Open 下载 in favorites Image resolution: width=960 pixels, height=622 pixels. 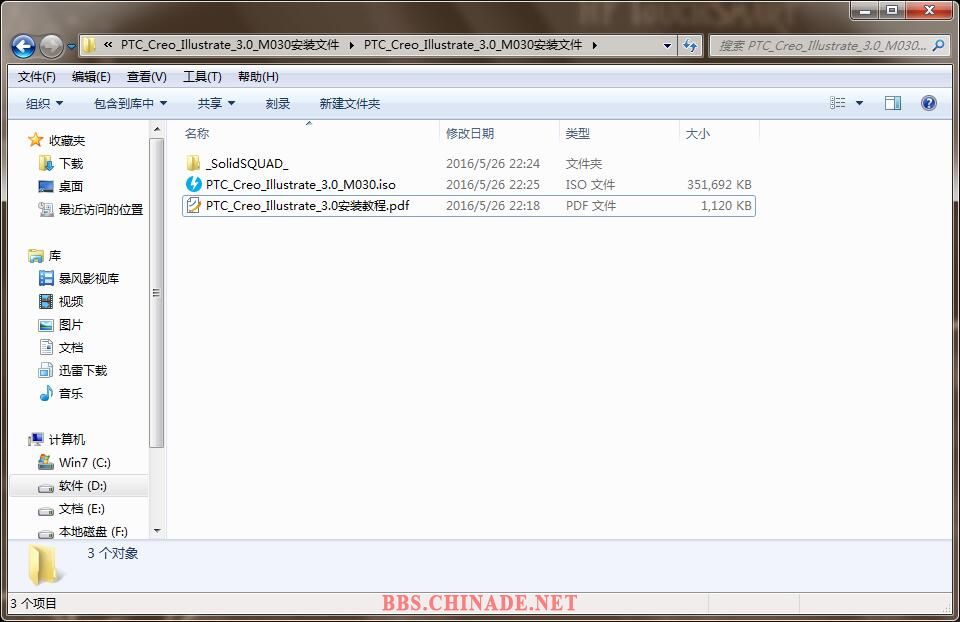(x=71, y=163)
